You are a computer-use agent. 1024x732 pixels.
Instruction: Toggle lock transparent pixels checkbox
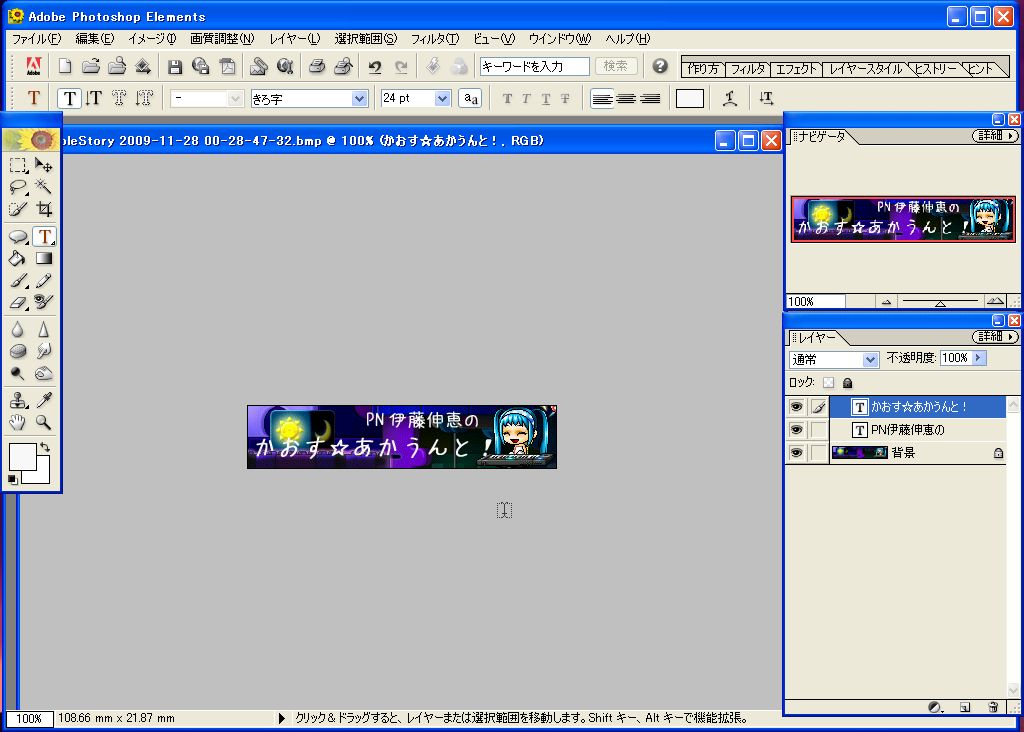tap(828, 383)
